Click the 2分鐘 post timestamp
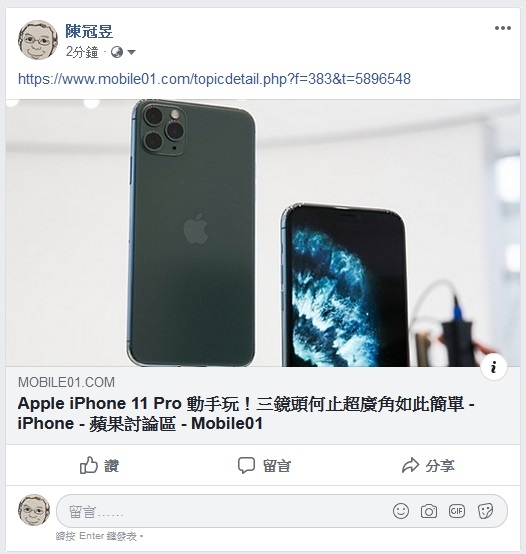Screen dimensions: 526x554 (x=82, y=53)
